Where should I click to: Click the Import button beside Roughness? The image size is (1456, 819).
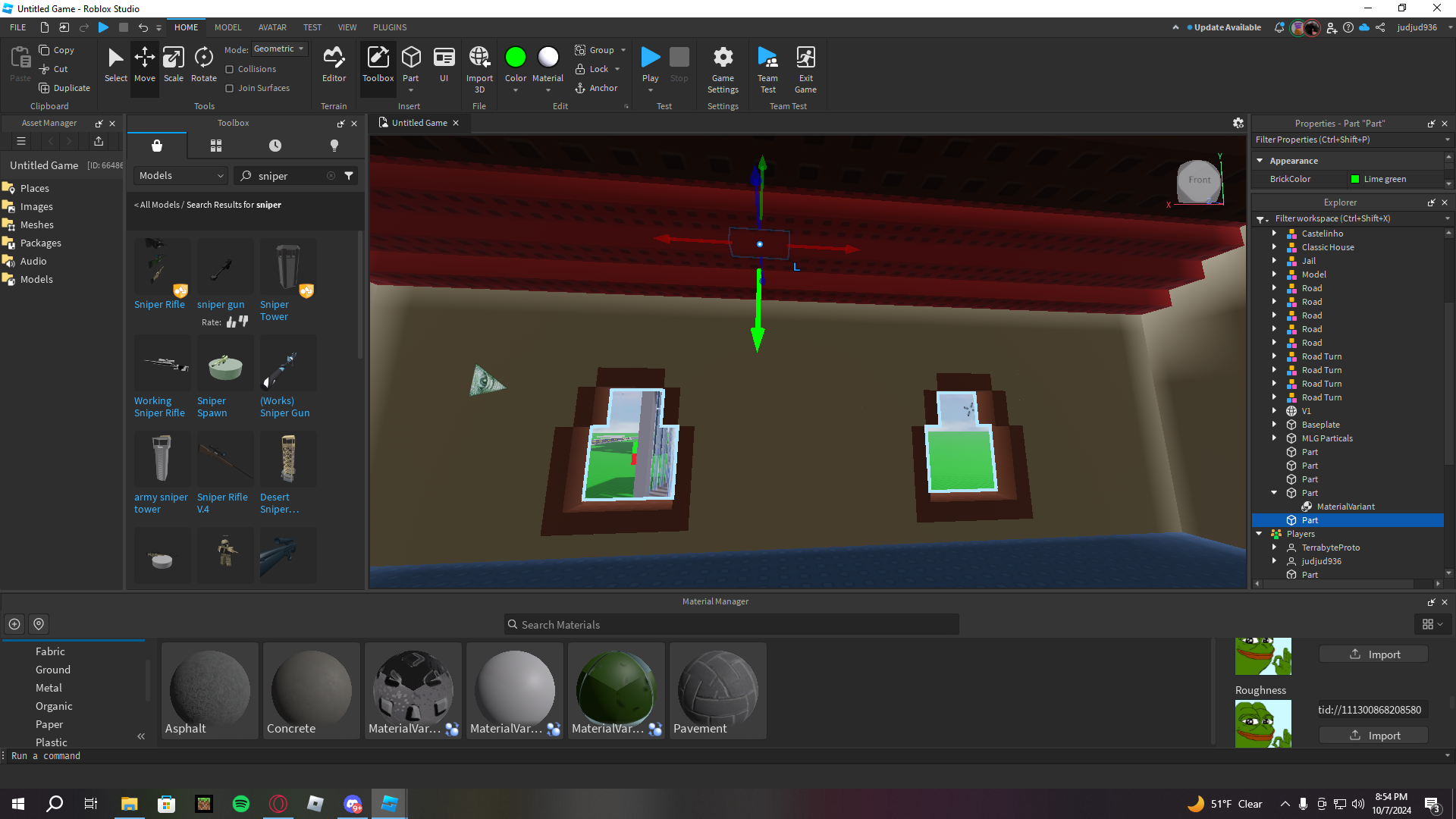click(1373, 736)
